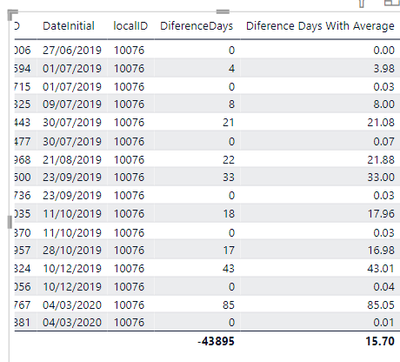Viewport: 400px width, 362px height.
Task: Select average value 33.00
Action: (x=381, y=177)
